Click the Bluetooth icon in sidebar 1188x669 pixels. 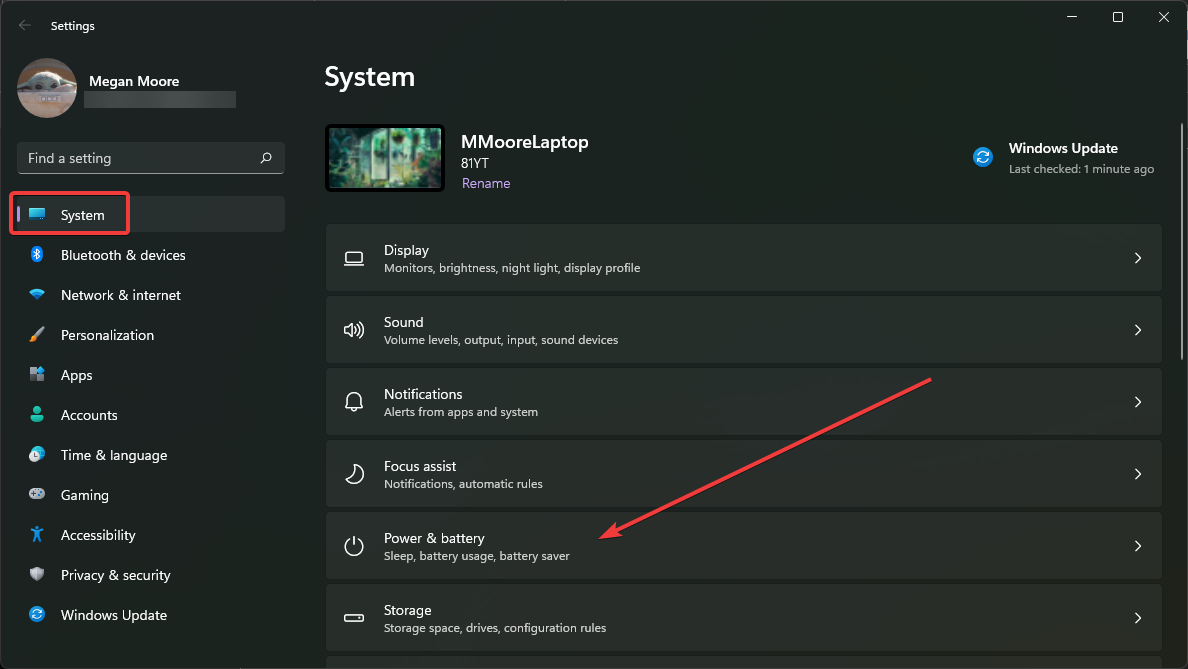tap(37, 255)
